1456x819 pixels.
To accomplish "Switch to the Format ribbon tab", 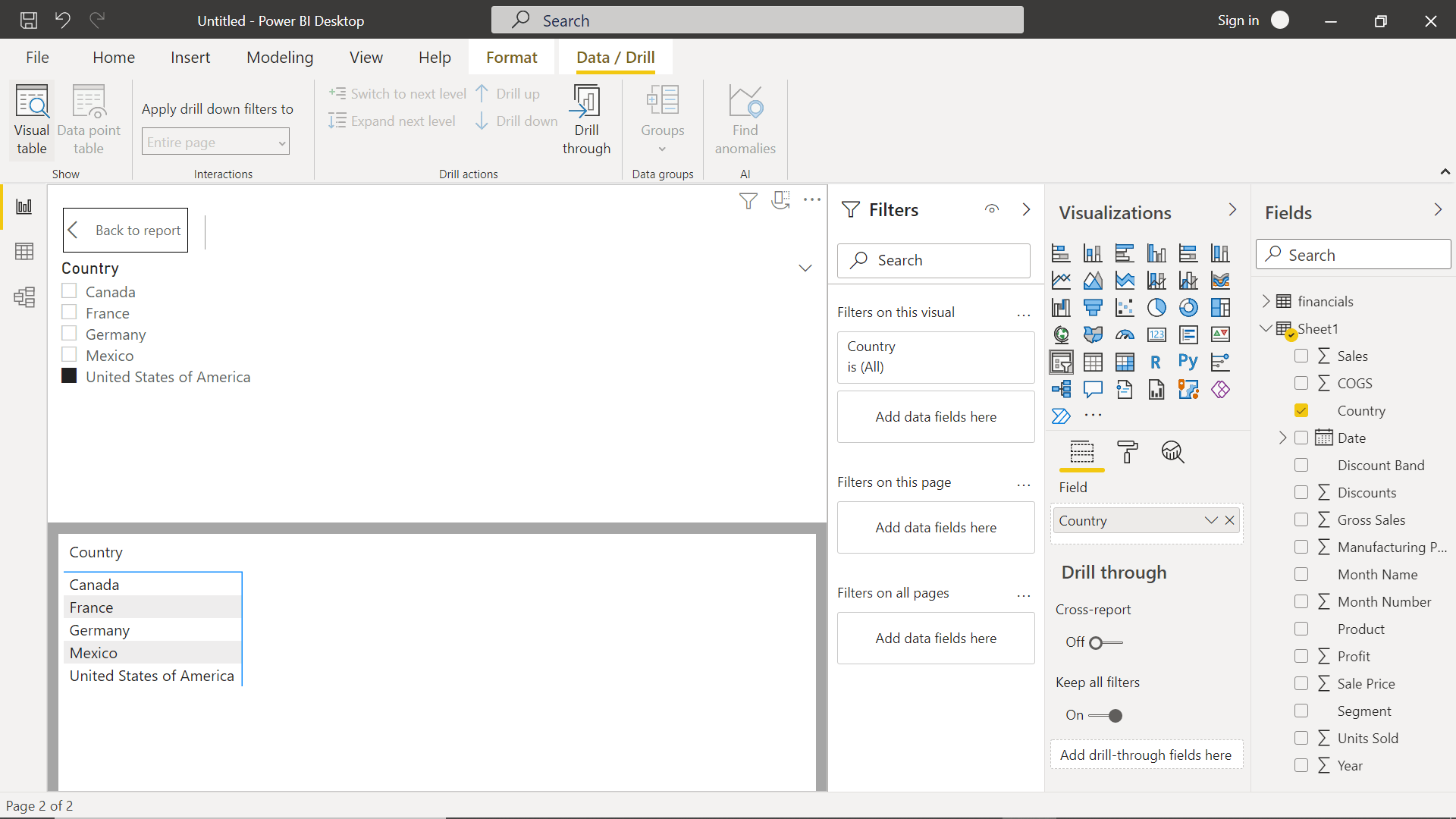I will (511, 57).
